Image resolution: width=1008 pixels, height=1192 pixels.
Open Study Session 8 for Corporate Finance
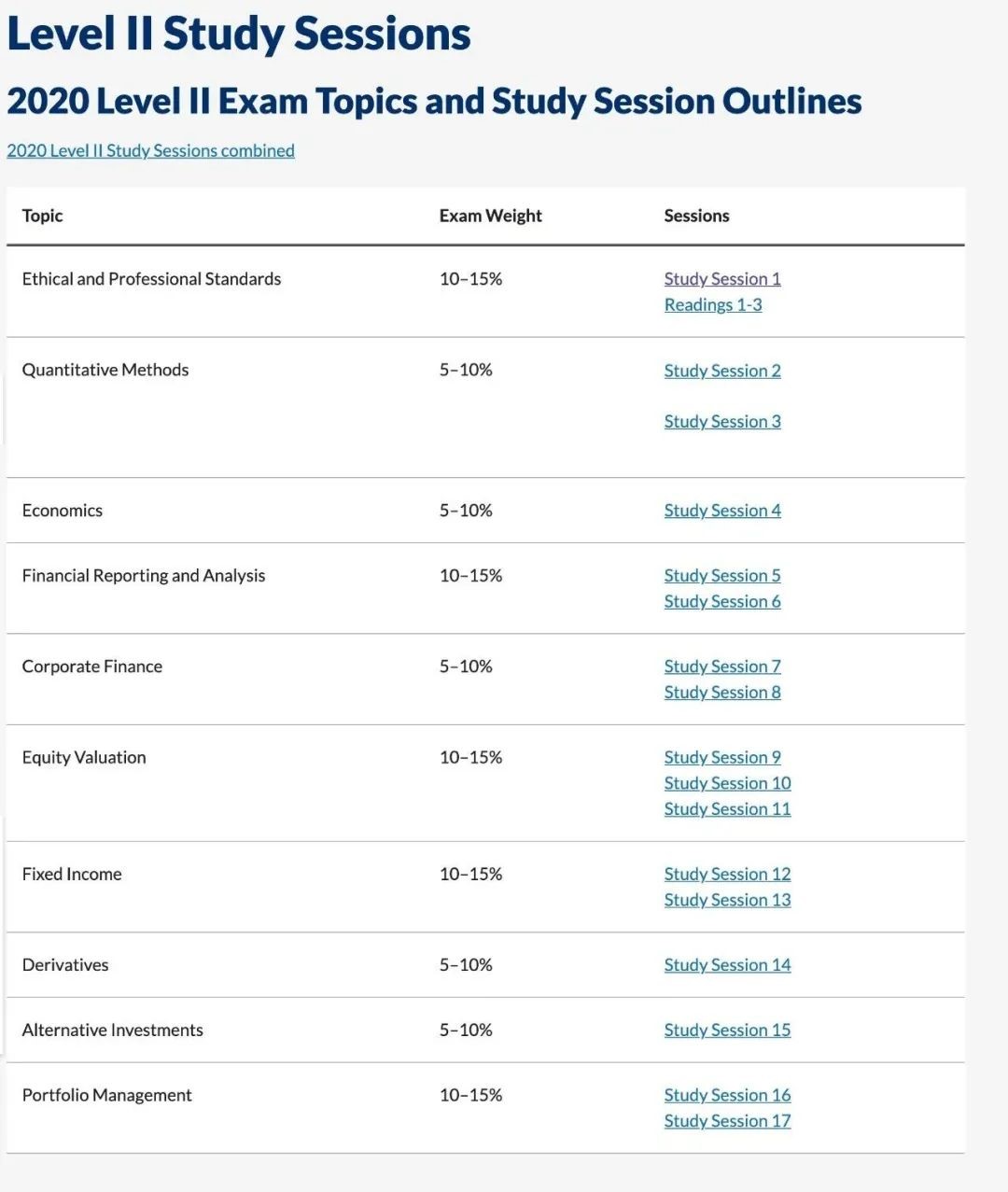[722, 693]
